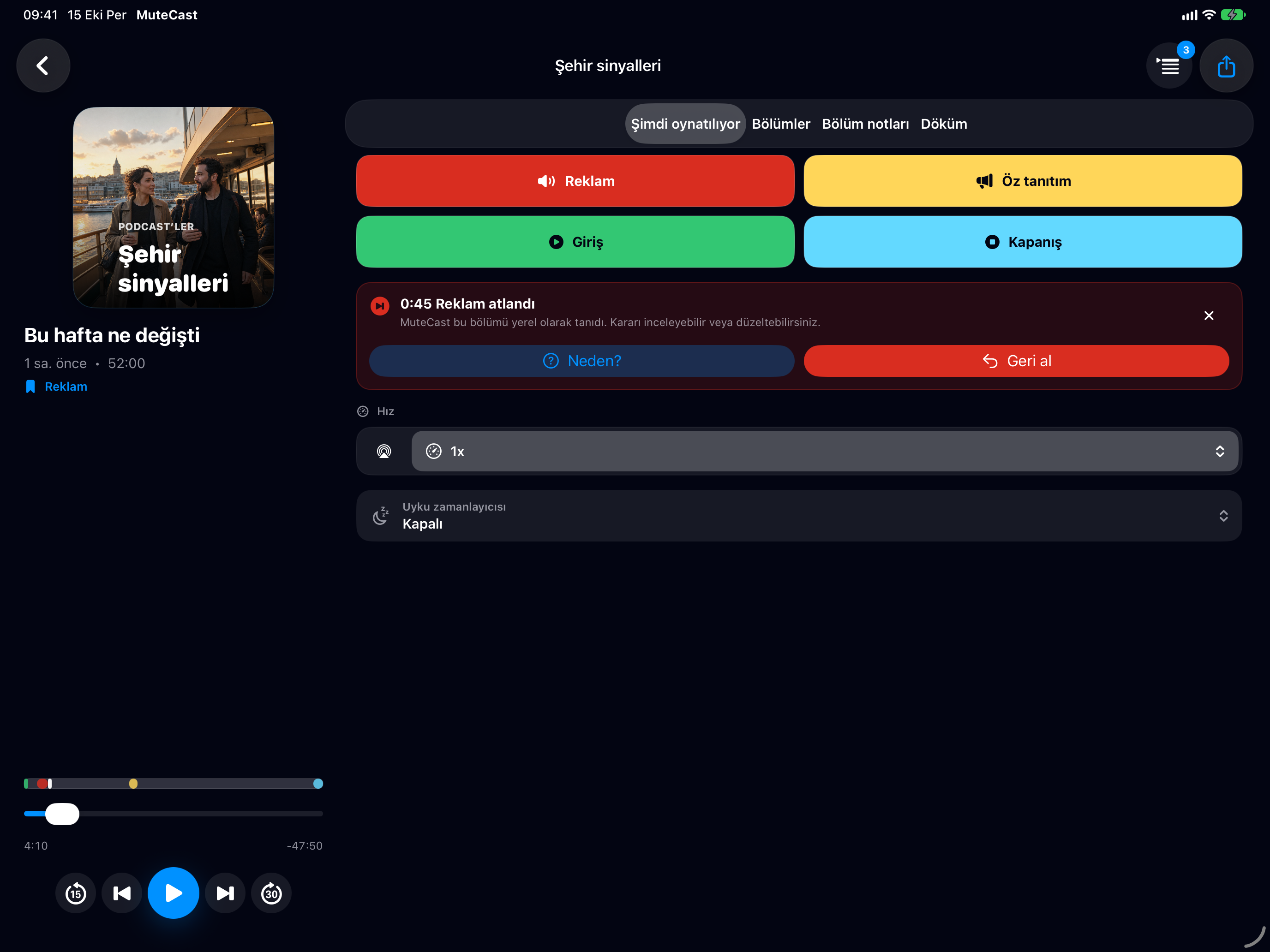The image size is (1270, 952).
Task: Ask 'Neden?' about the skip
Action: 581,361
